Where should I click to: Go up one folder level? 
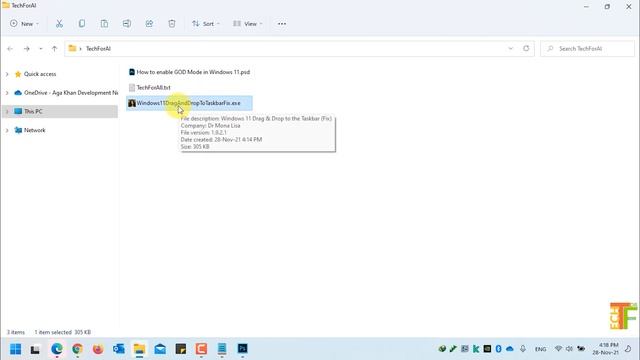coord(54,49)
